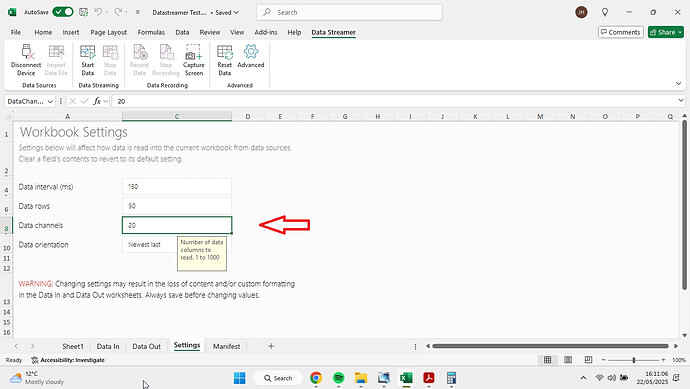Click the Comments button

pos(620,32)
